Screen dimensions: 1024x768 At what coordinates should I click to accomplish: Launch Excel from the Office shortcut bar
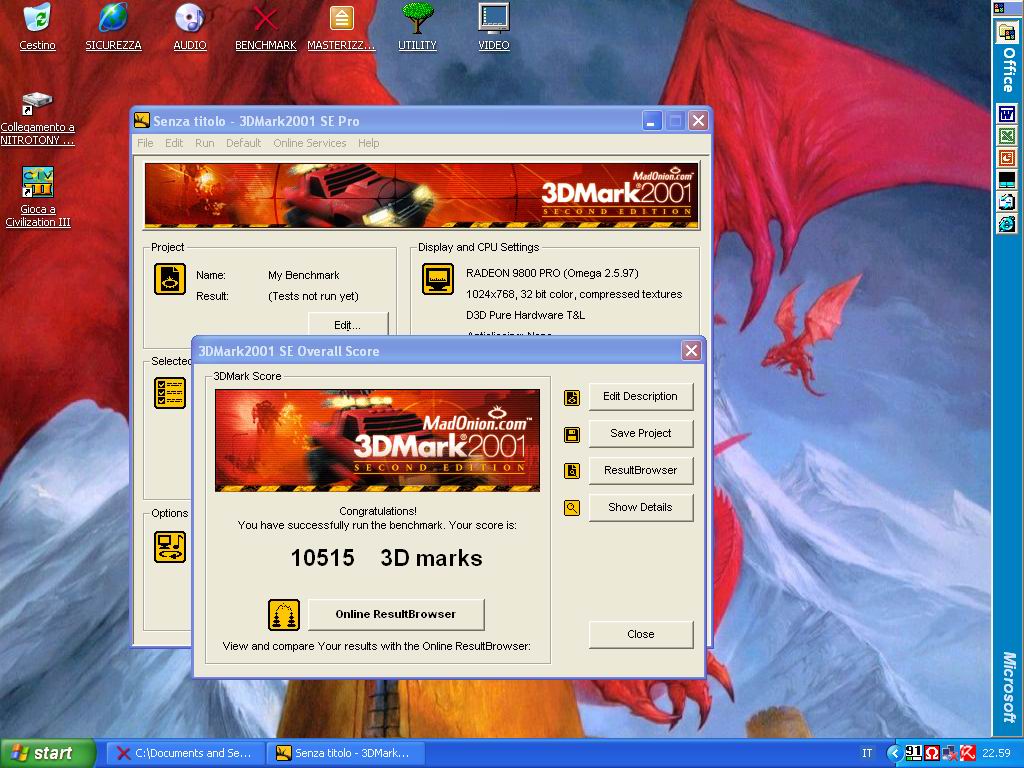[x=1006, y=136]
